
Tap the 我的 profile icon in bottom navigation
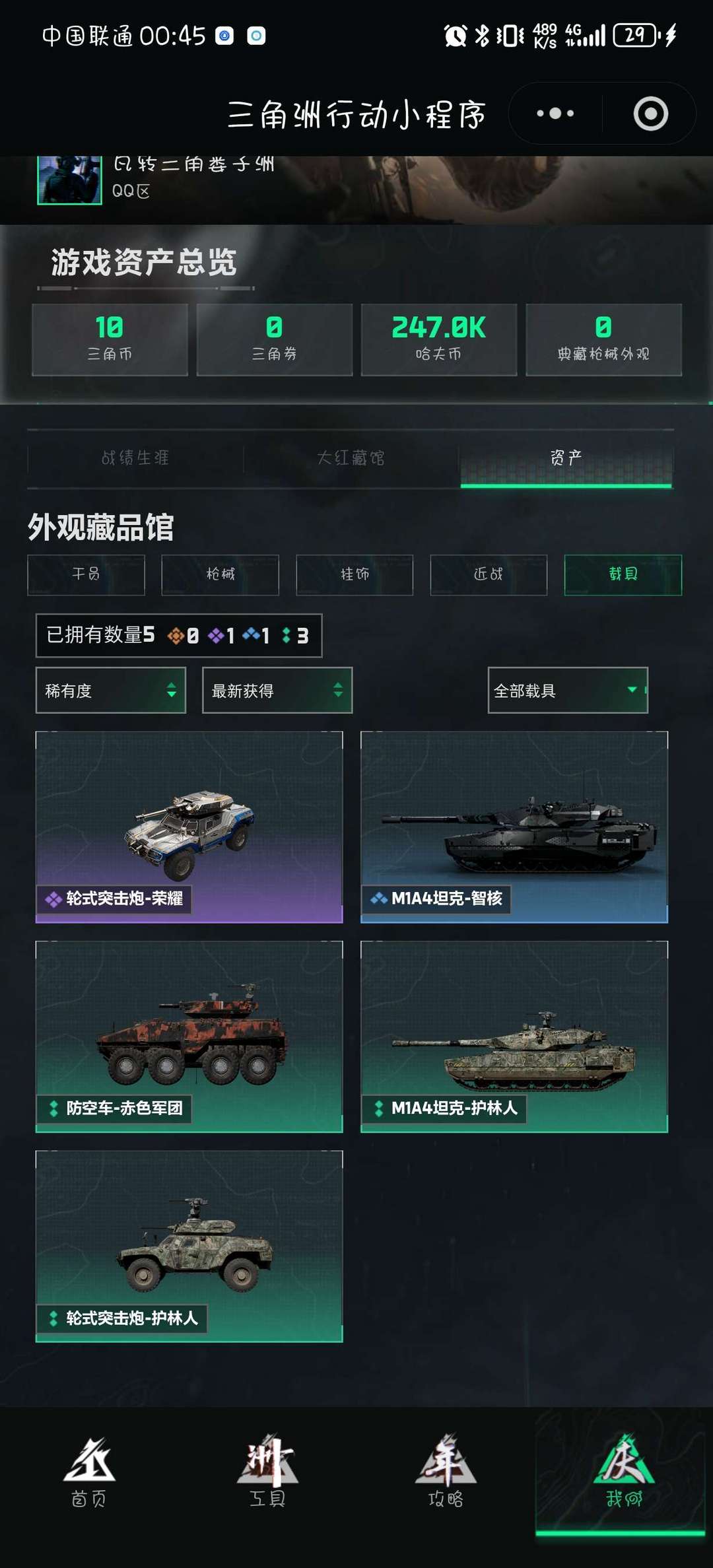point(624,1472)
